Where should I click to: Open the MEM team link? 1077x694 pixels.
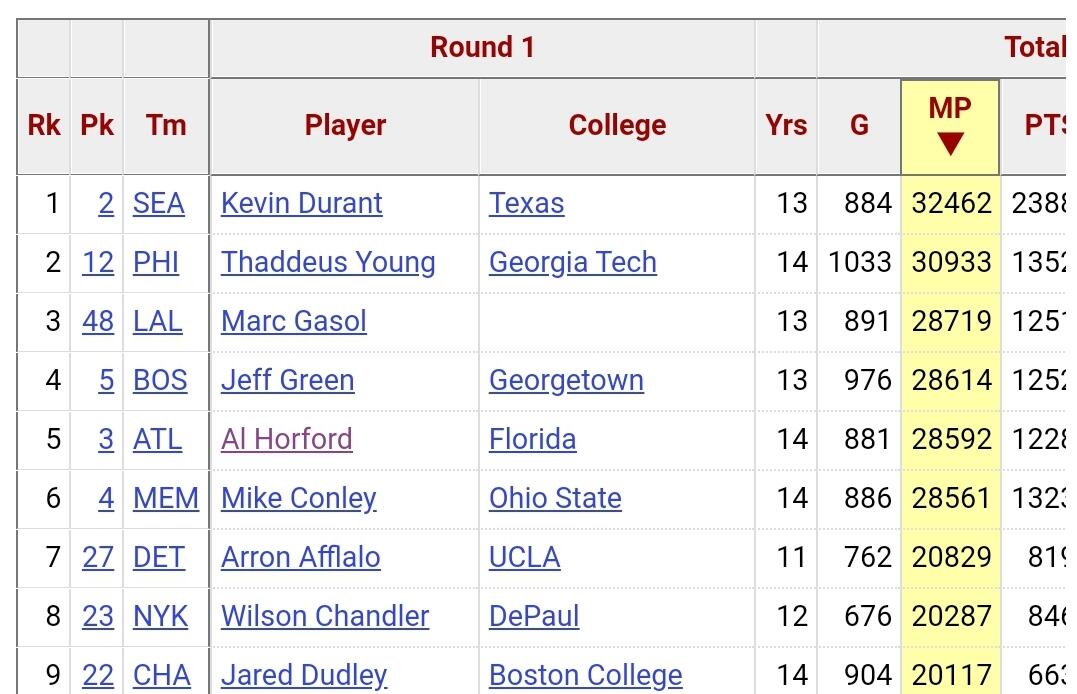pyautogui.click(x=165, y=498)
